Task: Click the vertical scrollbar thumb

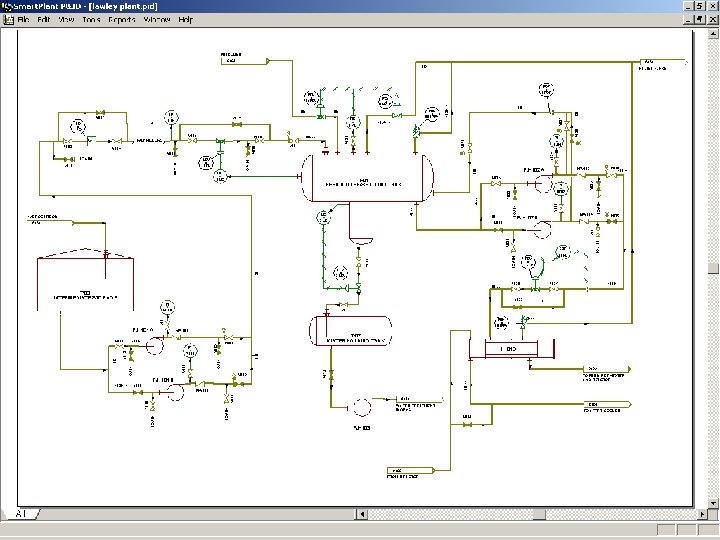Action: (713, 269)
